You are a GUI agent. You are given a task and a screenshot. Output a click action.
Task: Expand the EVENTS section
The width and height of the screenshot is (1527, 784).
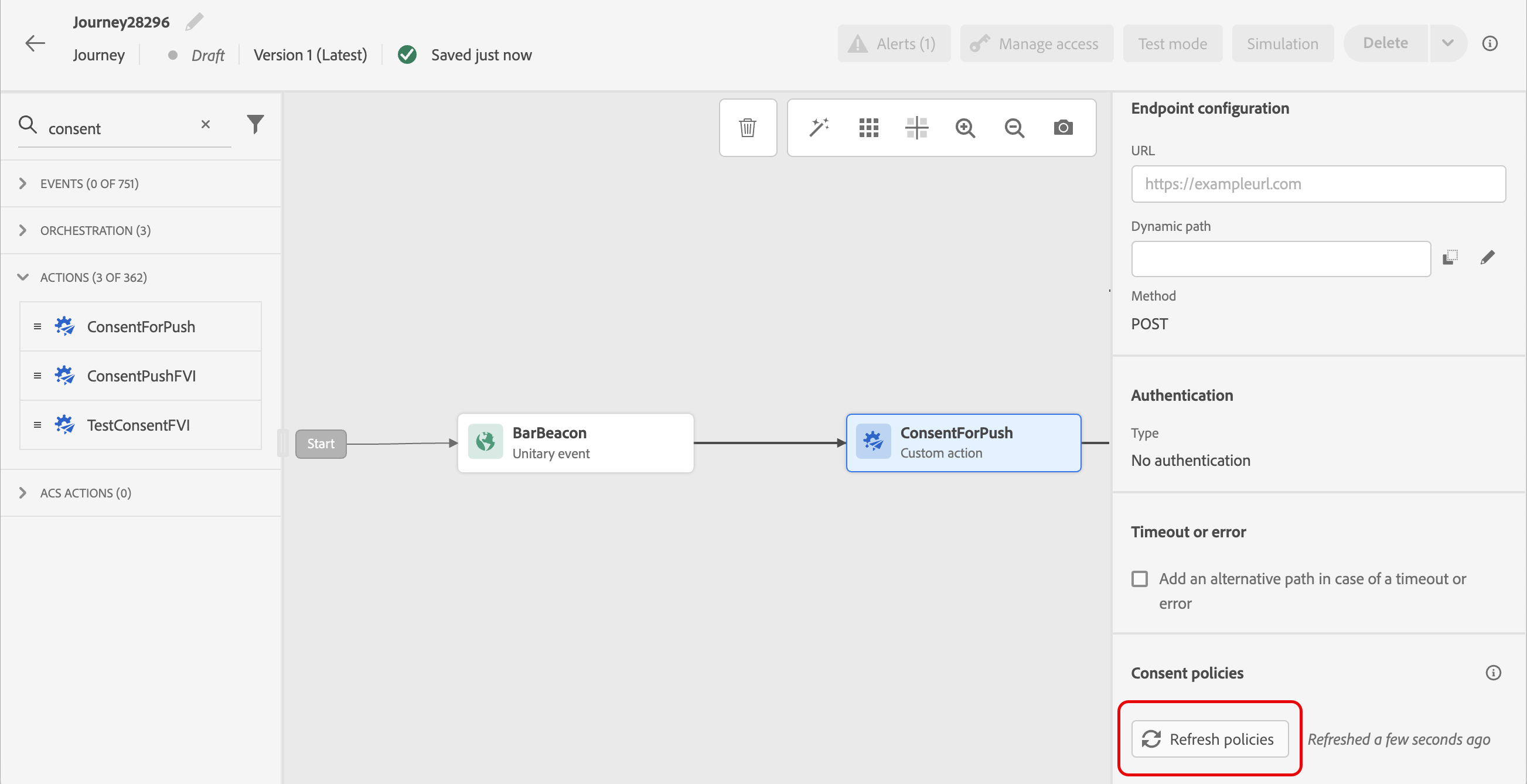click(23, 184)
